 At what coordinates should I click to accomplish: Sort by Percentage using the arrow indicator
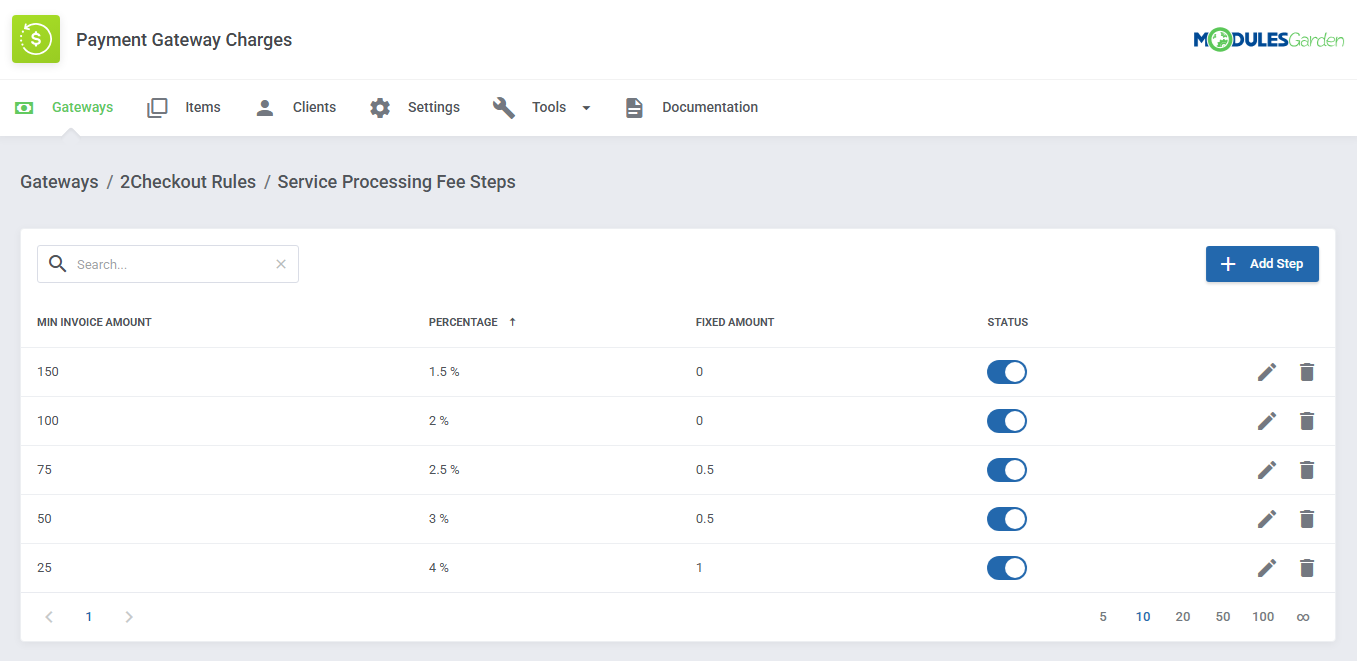coord(512,321)
